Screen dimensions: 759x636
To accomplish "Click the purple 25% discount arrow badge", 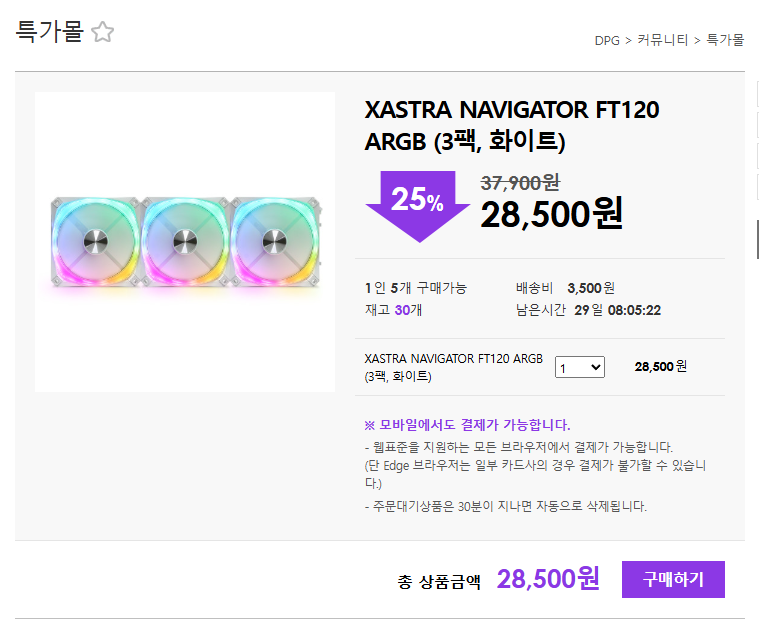I will click(x=417, y=203).
